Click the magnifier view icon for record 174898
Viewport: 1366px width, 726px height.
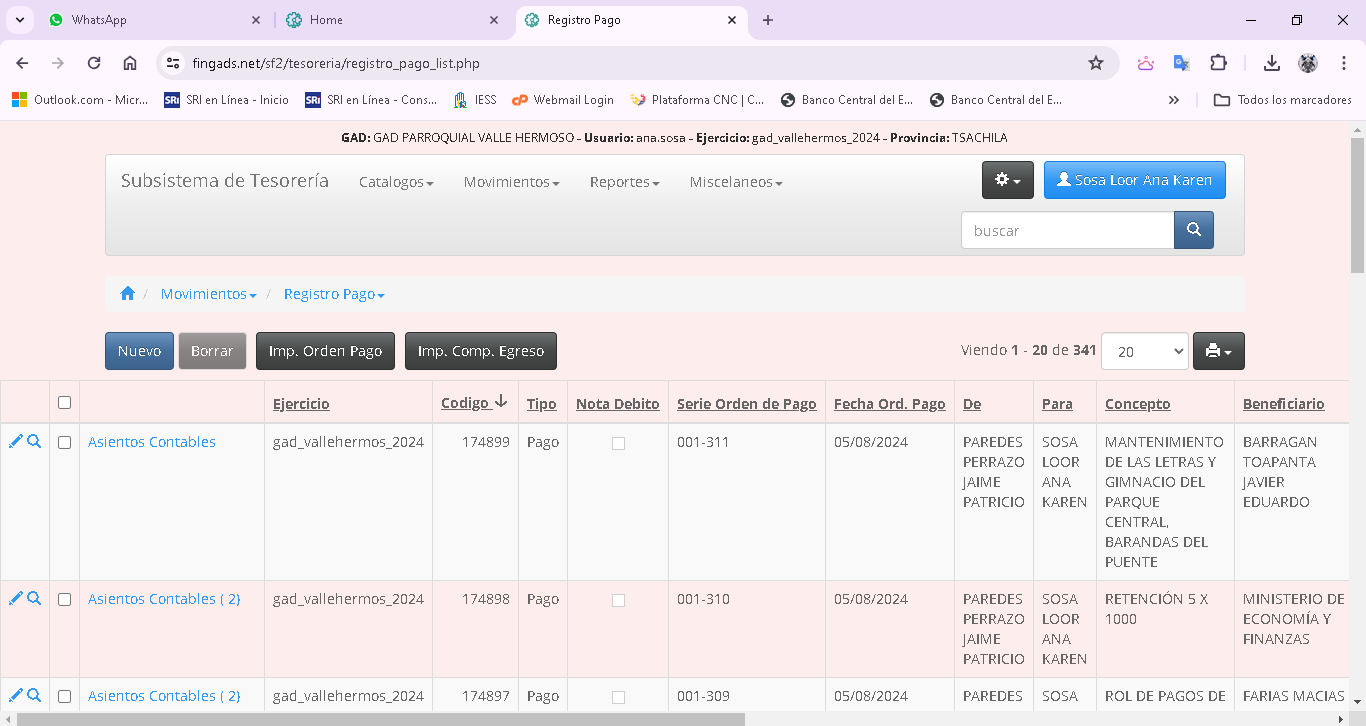(x=34, y=599)
